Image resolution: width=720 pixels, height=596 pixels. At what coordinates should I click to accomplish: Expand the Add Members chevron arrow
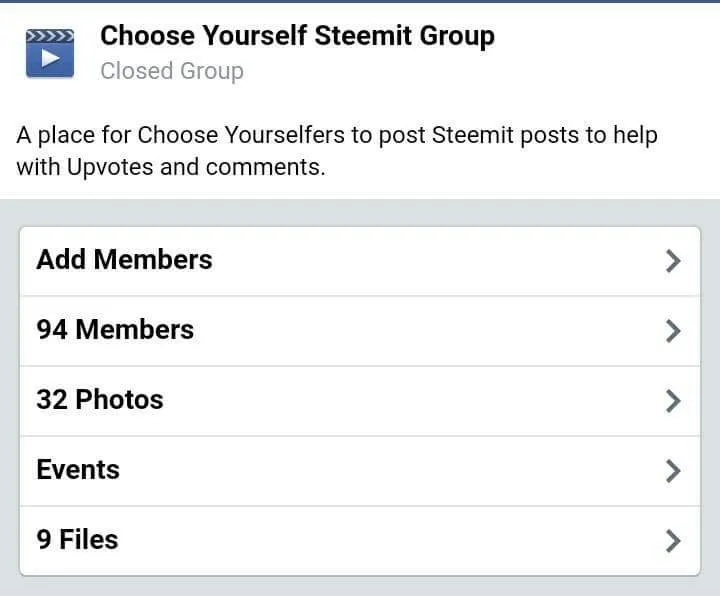[673, 261]
